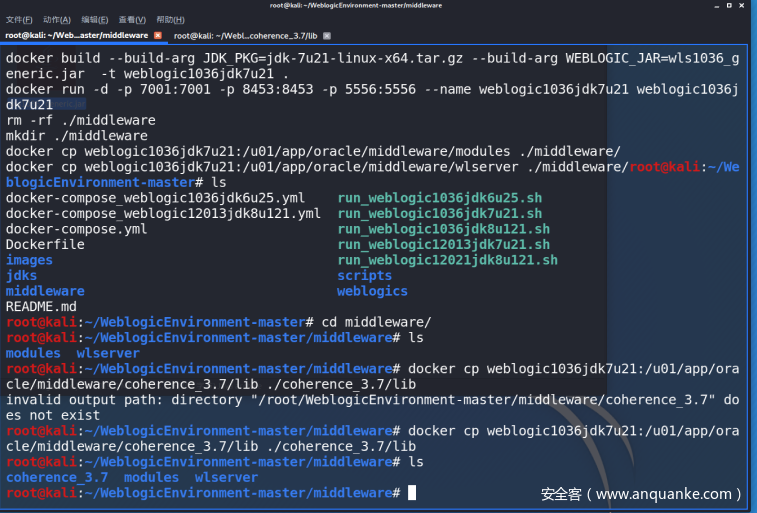Open the 编辑(E) edit menu
Screen dimensions: 757x513
click(95, 19)
